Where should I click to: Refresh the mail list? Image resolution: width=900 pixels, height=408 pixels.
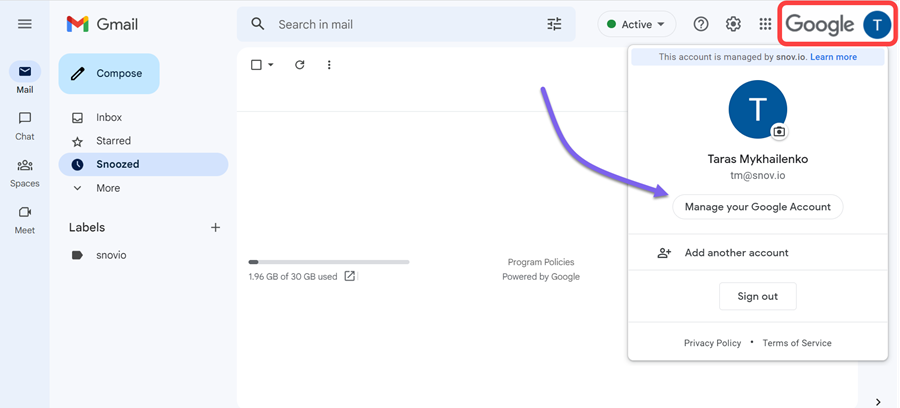tap(300, 65)
